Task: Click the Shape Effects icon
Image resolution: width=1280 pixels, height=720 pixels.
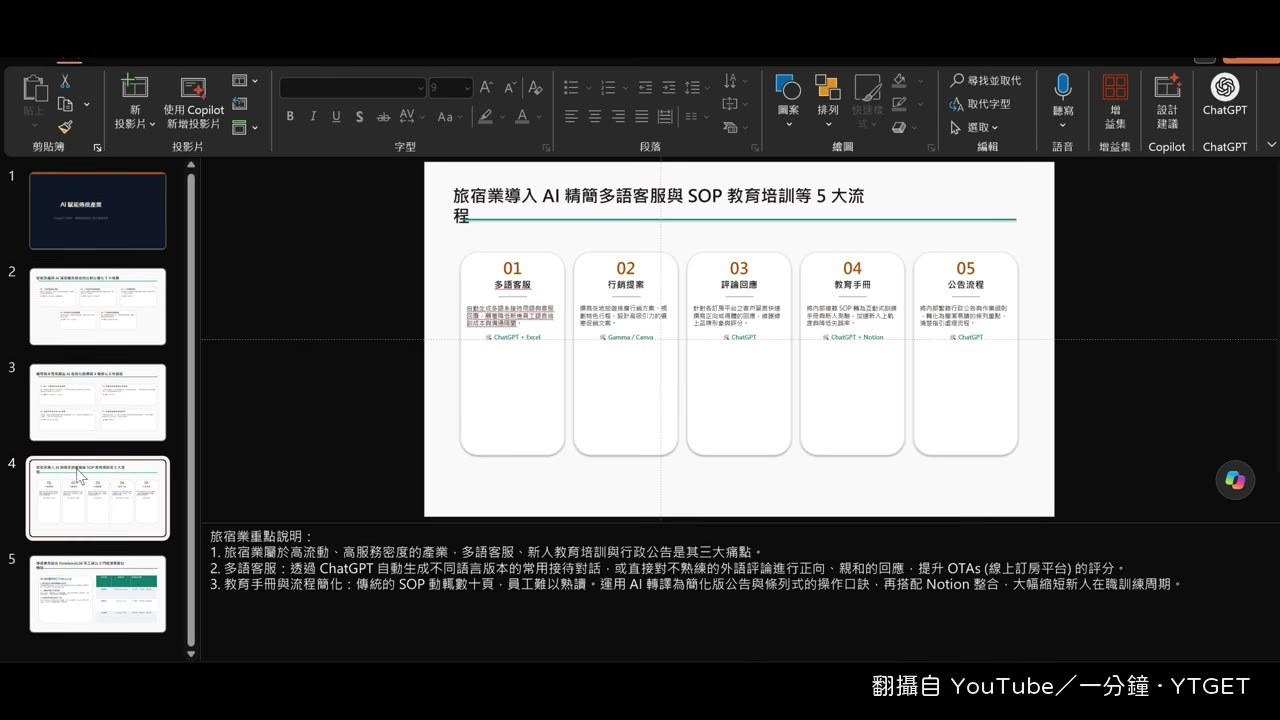Action: click(x=899, y=128)
